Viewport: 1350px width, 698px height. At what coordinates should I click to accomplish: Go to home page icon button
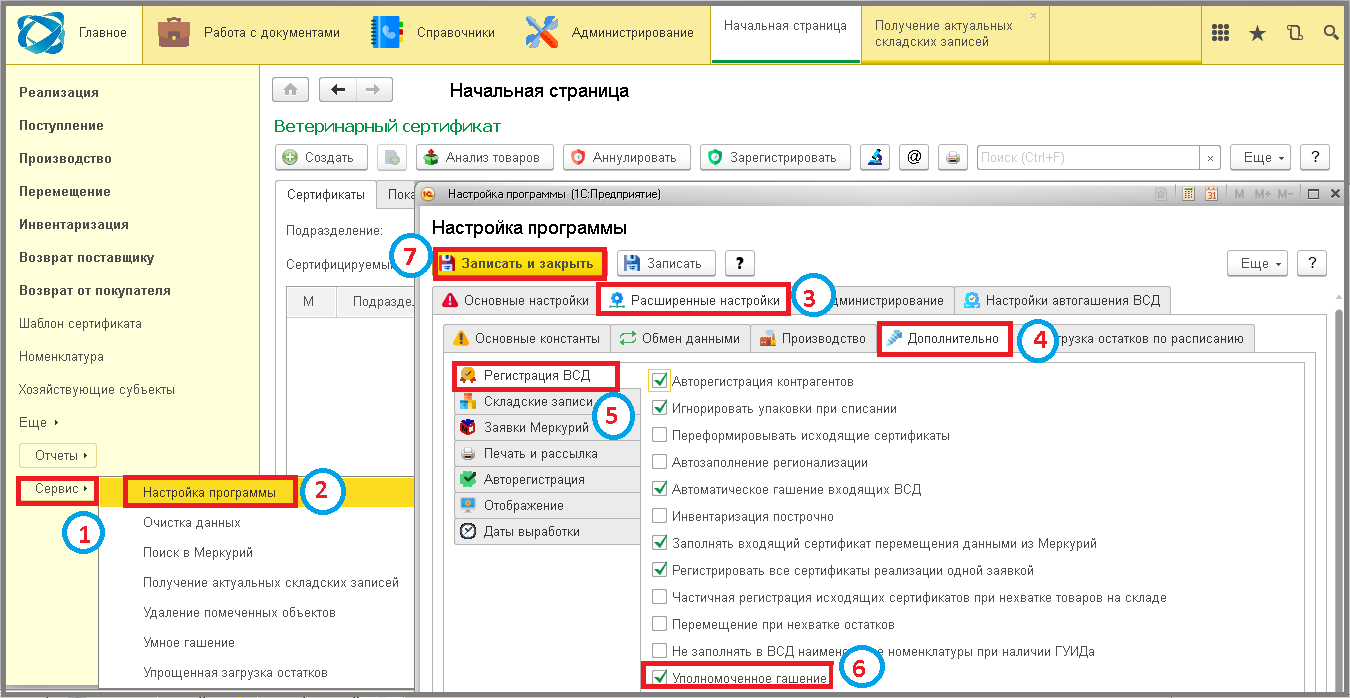click(290, 90)
